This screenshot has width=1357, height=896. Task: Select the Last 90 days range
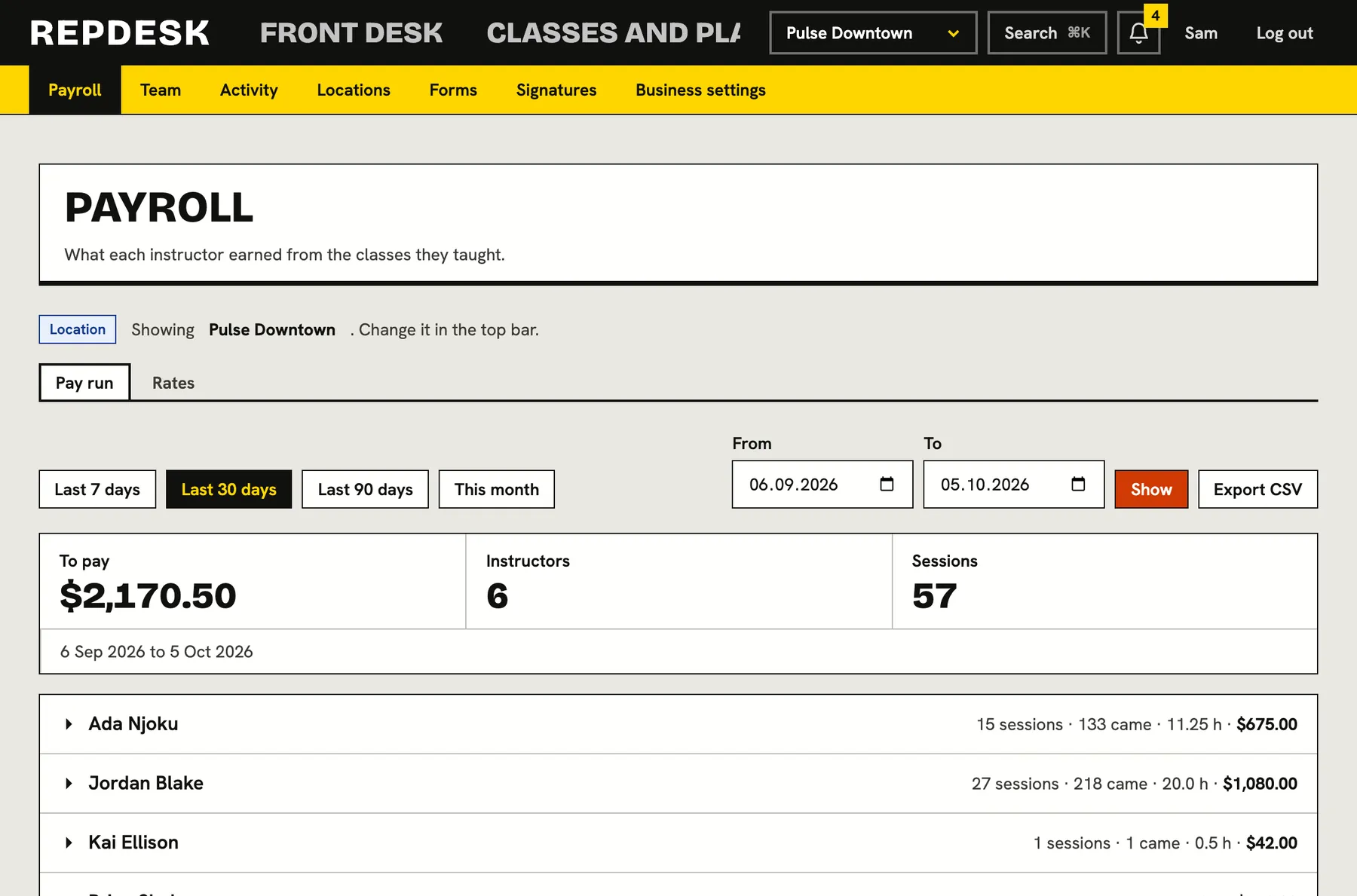pos(365,490)
